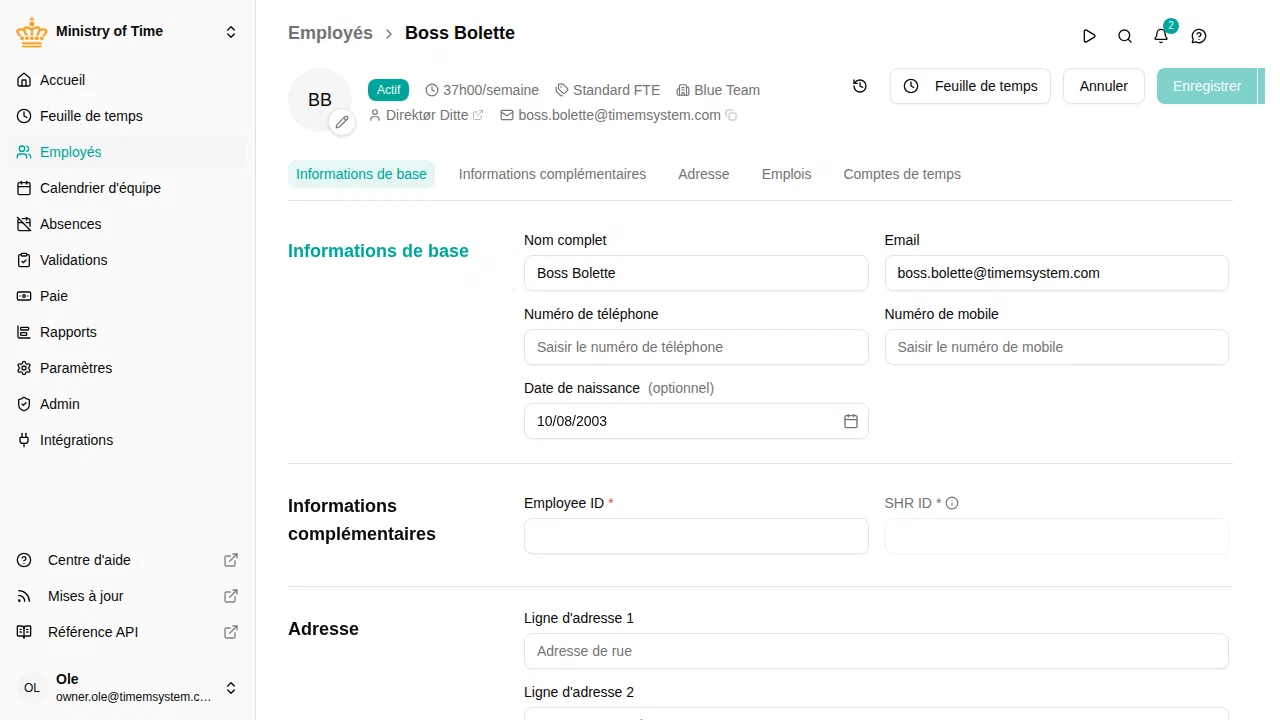Viewport: 1280px width, 720px height.
Task: Open Mises à jour link
Action: [x=128, y=596]
